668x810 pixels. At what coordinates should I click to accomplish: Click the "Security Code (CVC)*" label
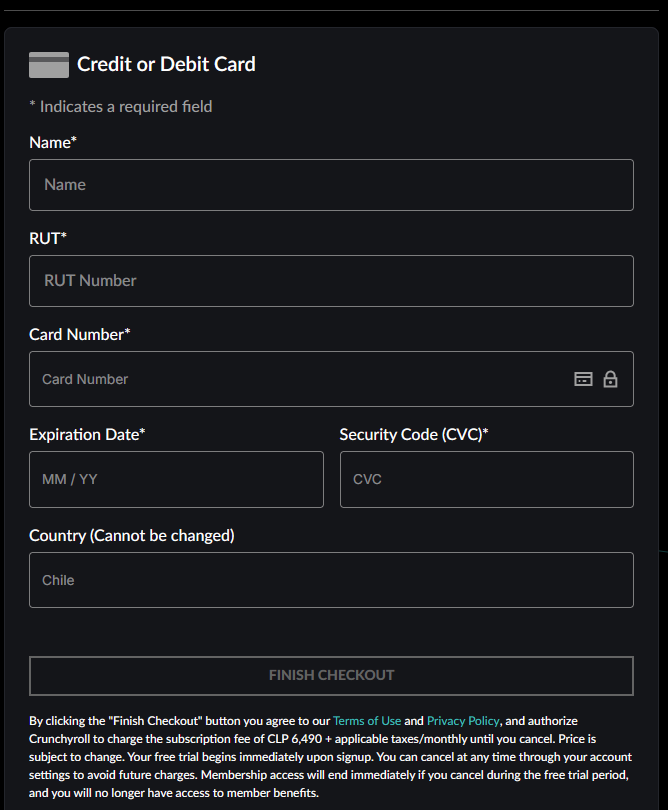[x=414, y=434]
